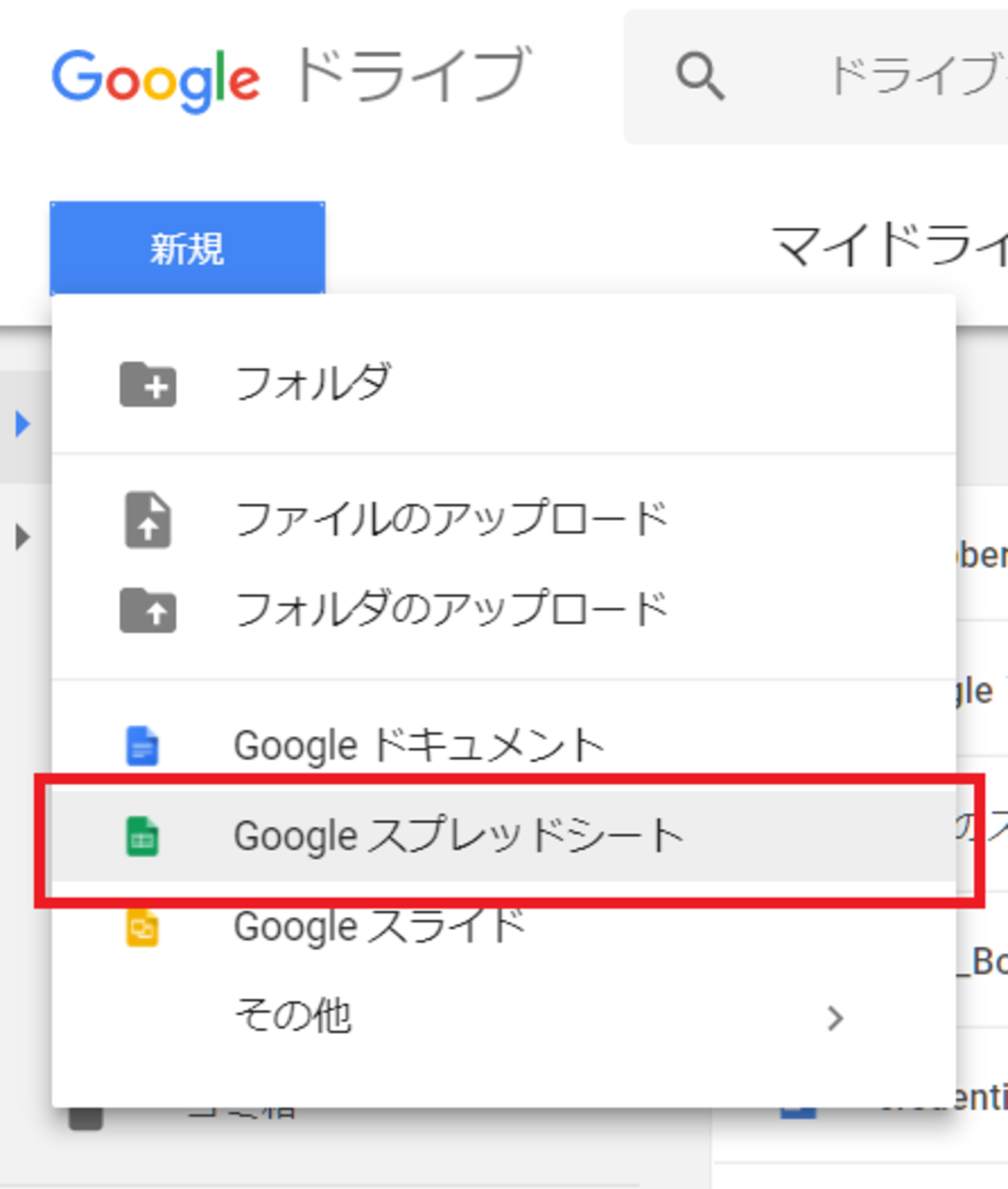
Task: Create a new Google スプレッドシート
Action: click(457, 836)
